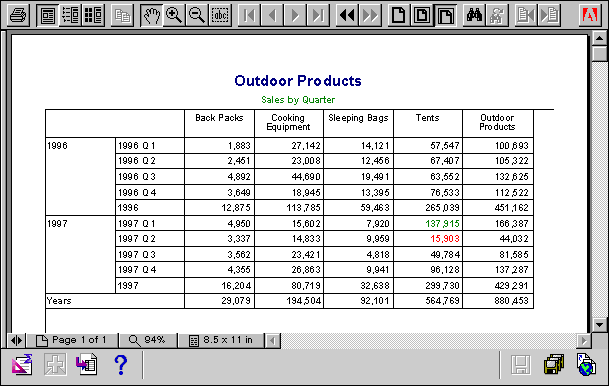The image size is (609, 386).
Task: Click the 1996 Q4 Tents value 76,533
Action: (x=445, y=193)
